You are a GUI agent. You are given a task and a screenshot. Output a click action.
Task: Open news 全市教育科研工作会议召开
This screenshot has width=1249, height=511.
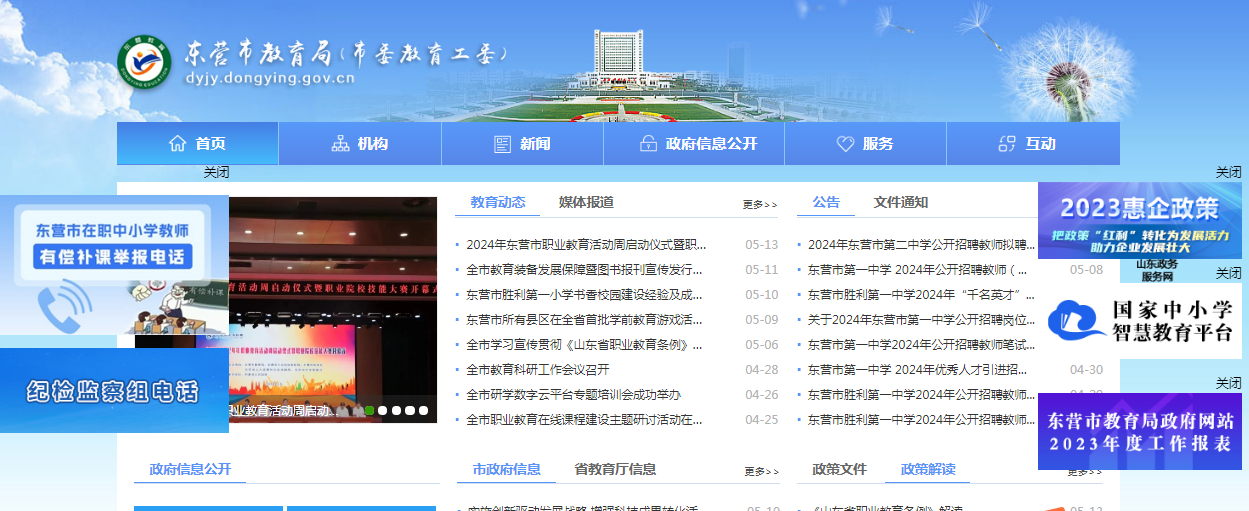538,369
